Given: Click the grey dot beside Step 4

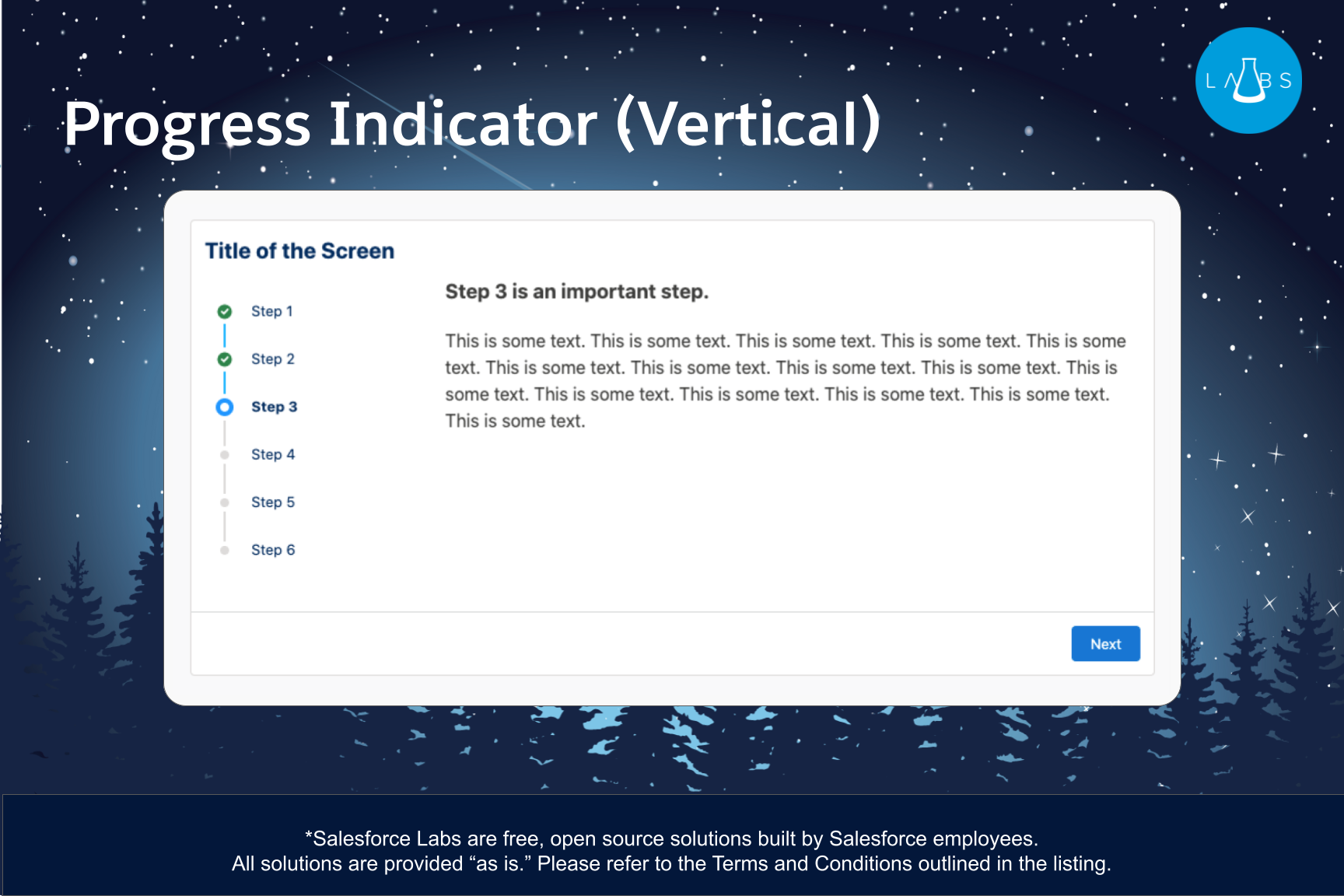Looking at the screenshot, I should point(225,455).
